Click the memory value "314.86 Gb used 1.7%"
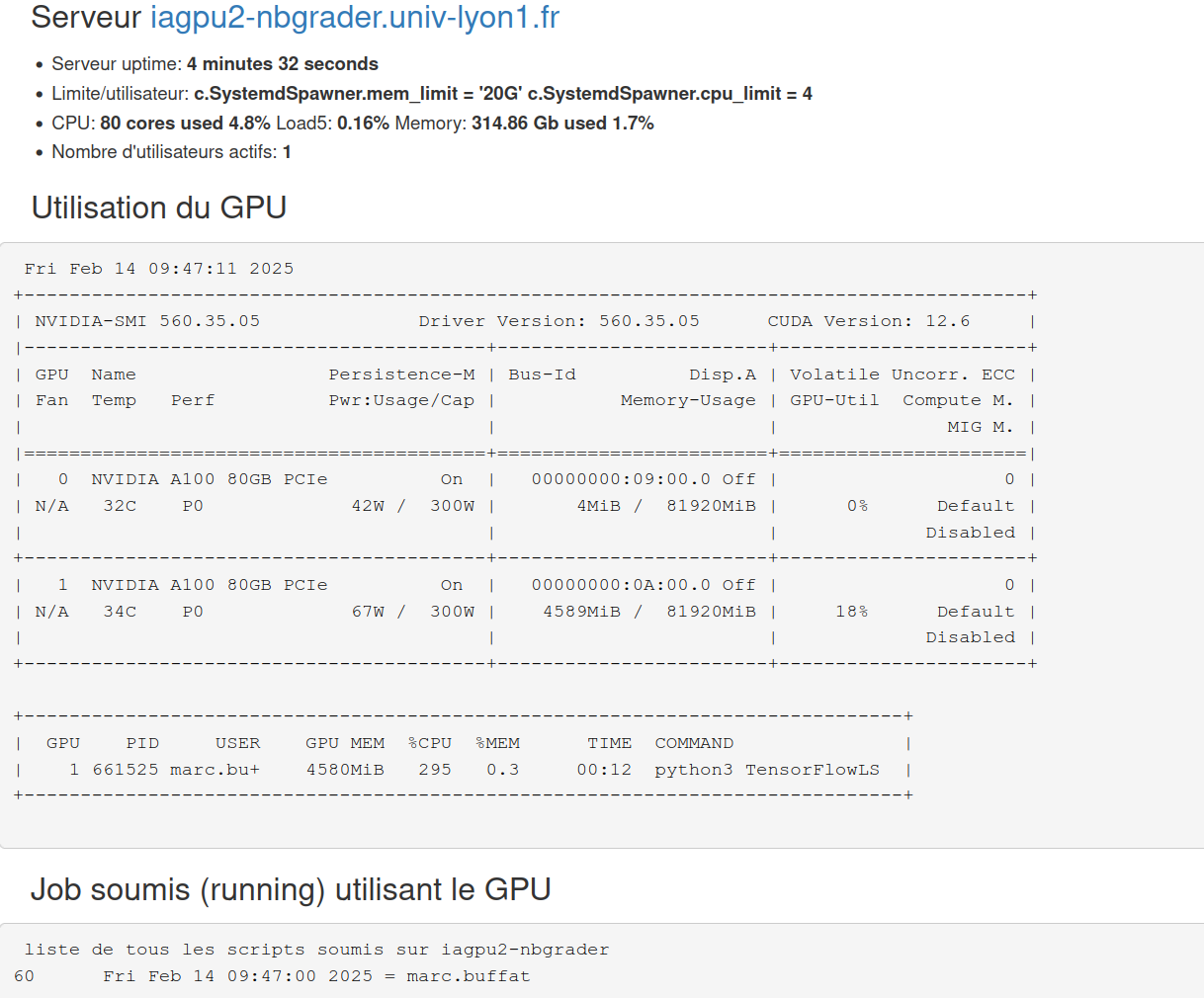1204x998 pixels. point(562,124)
